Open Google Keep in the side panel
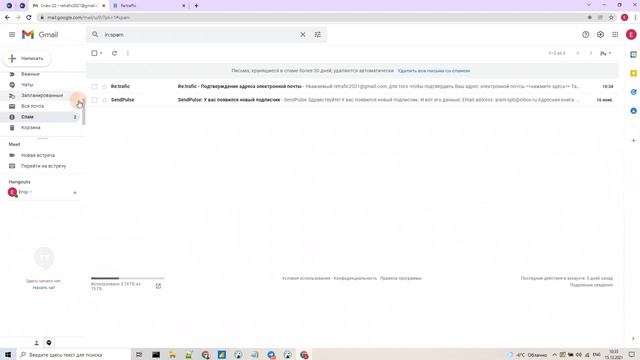Screen dimensions: 640x360 pos(633,73)
